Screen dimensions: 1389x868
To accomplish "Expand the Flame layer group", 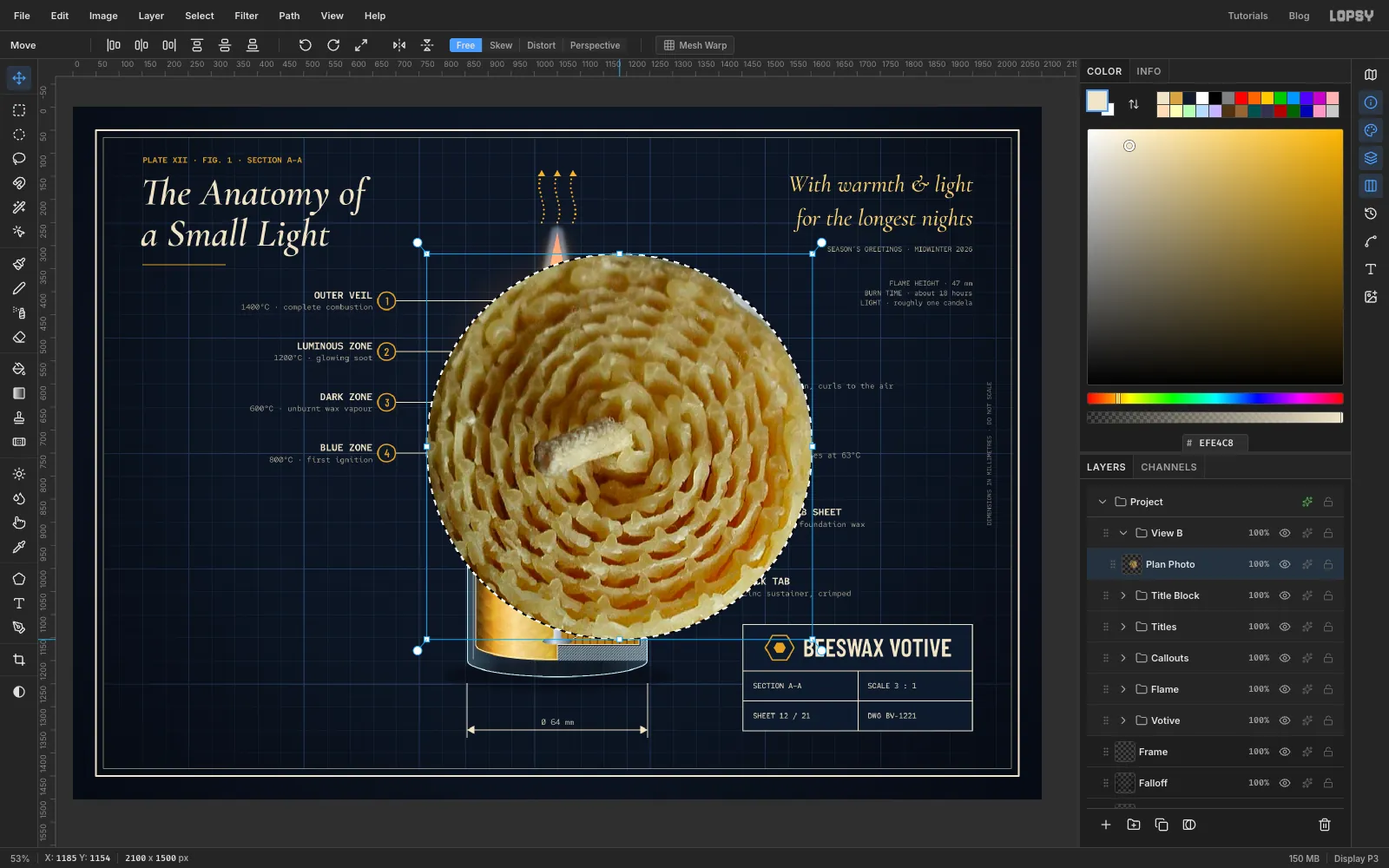I will [x=1123, y=689].
